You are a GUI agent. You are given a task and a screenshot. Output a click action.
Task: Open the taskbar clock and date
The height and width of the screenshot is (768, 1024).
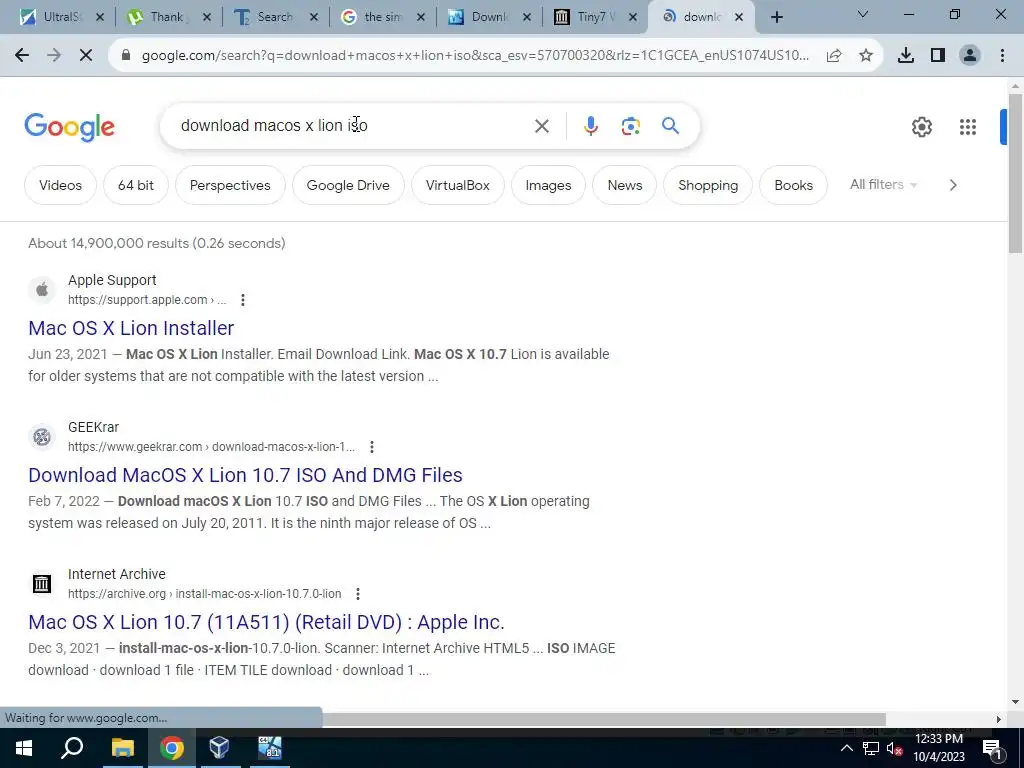coord(938,748)
